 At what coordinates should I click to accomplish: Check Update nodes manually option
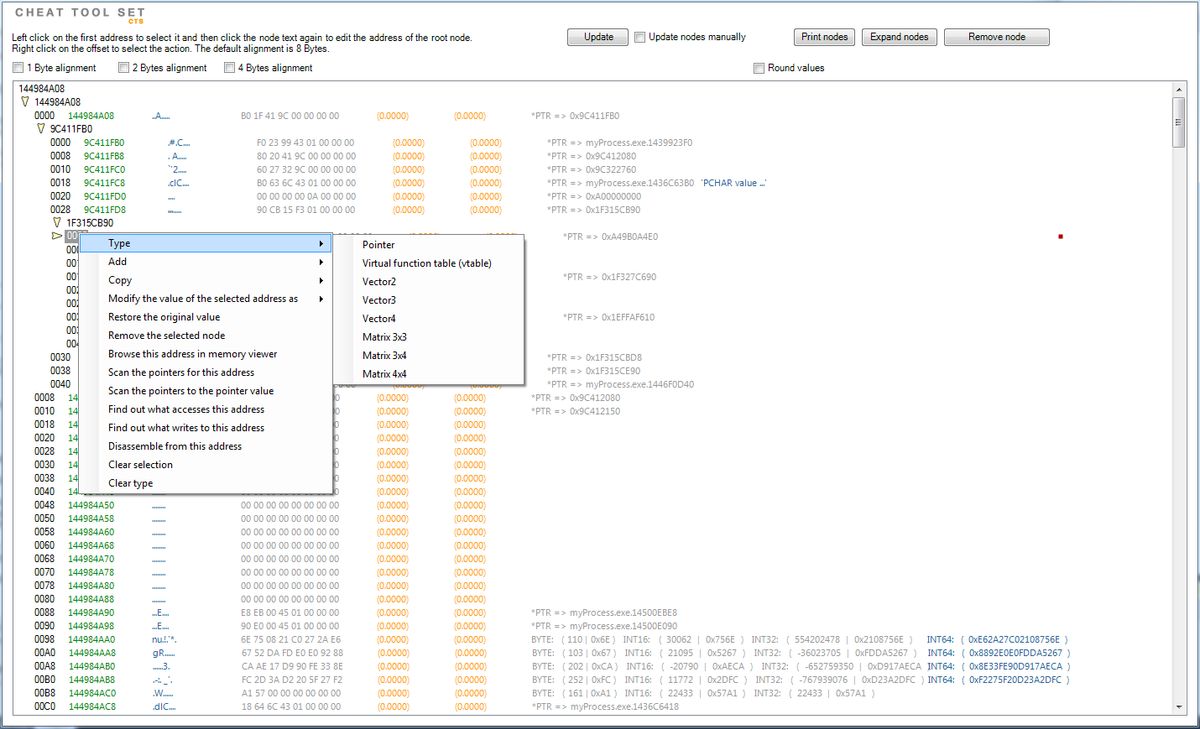640,37
